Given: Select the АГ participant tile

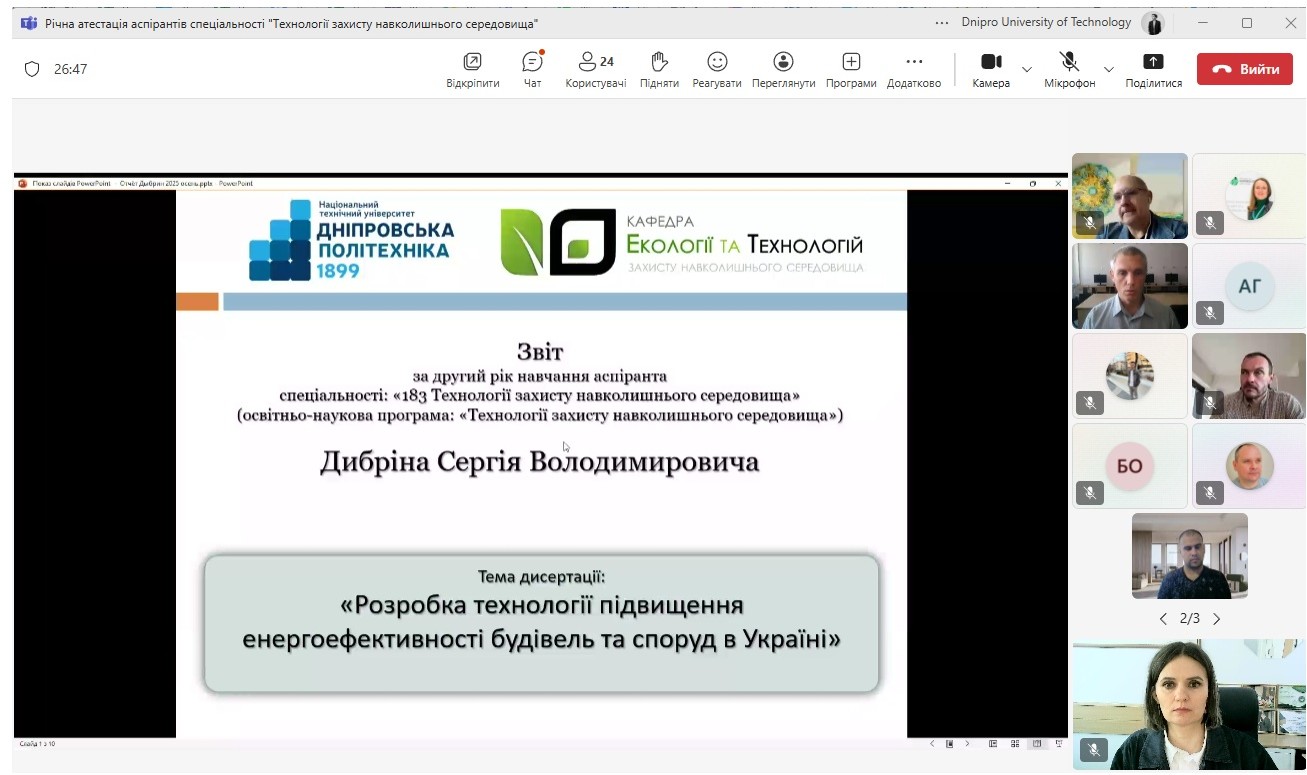Looking at the screenshot, I should click(x=1249, y=286).
